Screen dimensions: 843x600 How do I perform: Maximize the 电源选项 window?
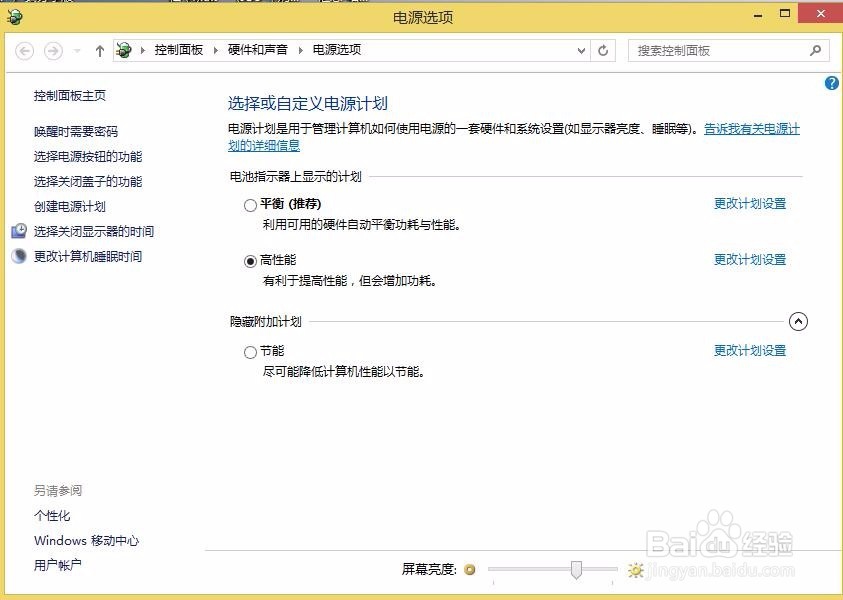[x=785, y=14]
